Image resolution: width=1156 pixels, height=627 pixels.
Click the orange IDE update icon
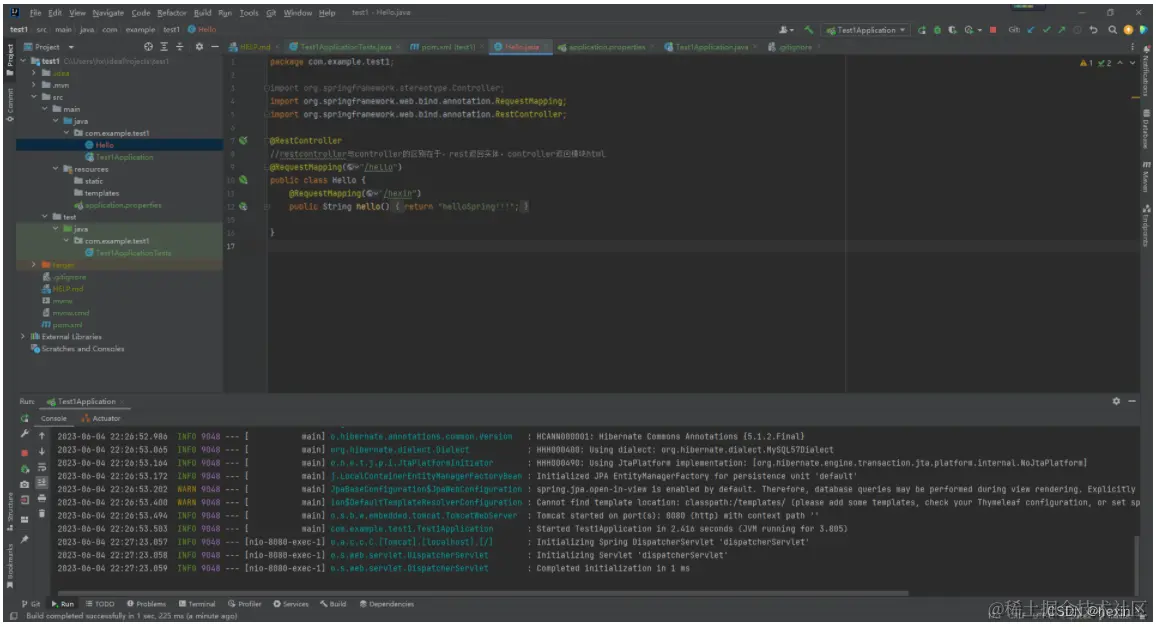point(1128,30)
